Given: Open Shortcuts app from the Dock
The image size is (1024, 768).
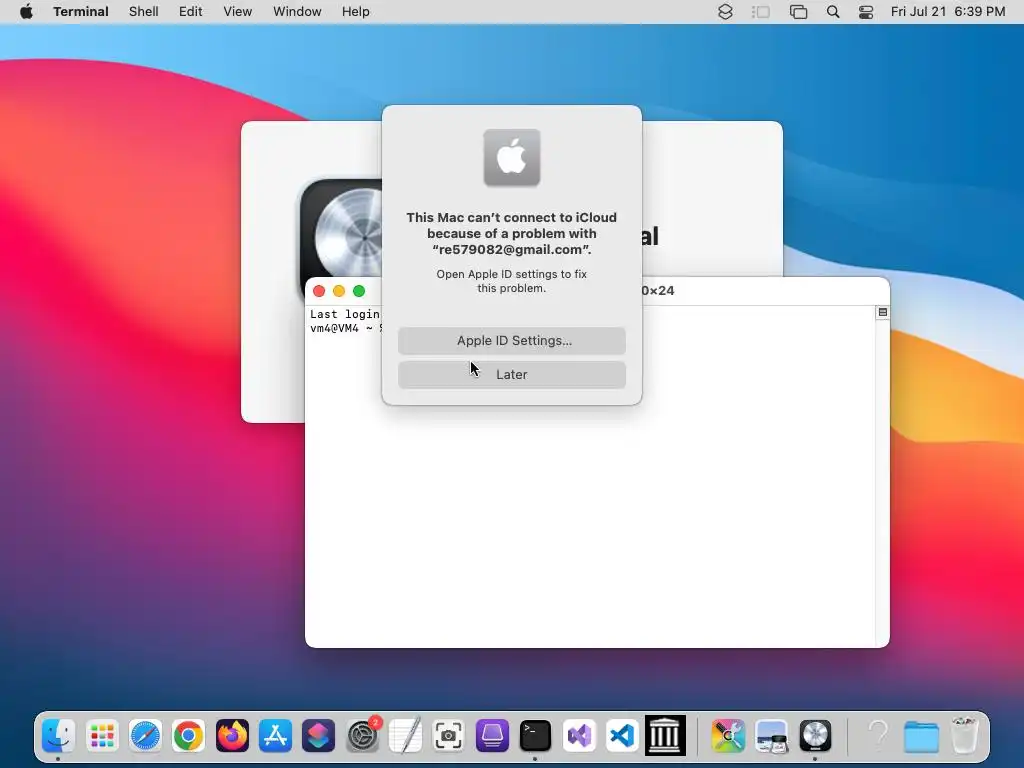Looking at the screenshot, I should 319,736.
